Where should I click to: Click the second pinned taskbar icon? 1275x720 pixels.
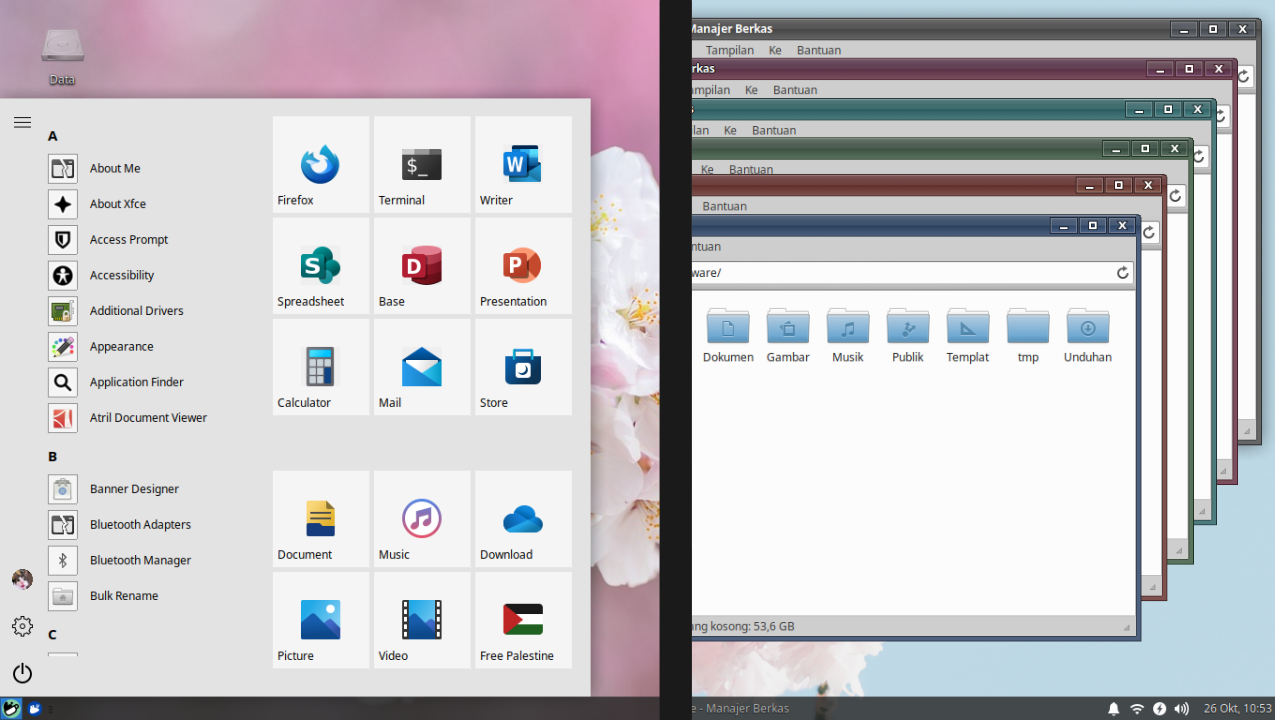34,708
